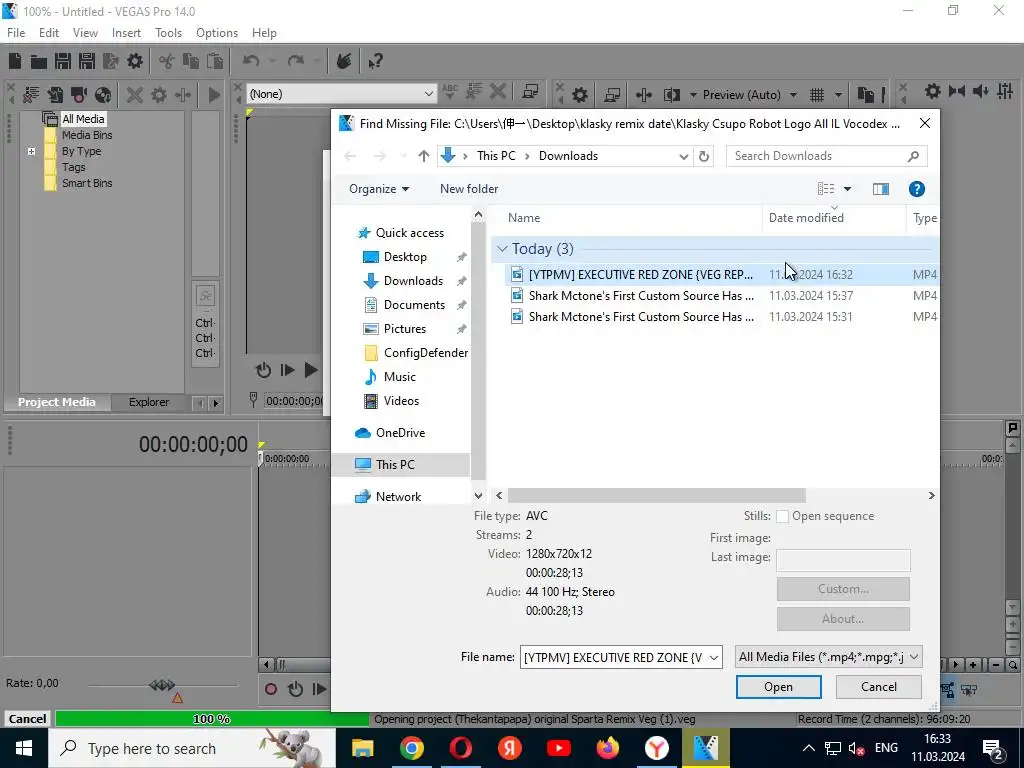This screenshot has width=1024, height=768.
Task: Click the Search Downloads field
Action: [827, 156]
